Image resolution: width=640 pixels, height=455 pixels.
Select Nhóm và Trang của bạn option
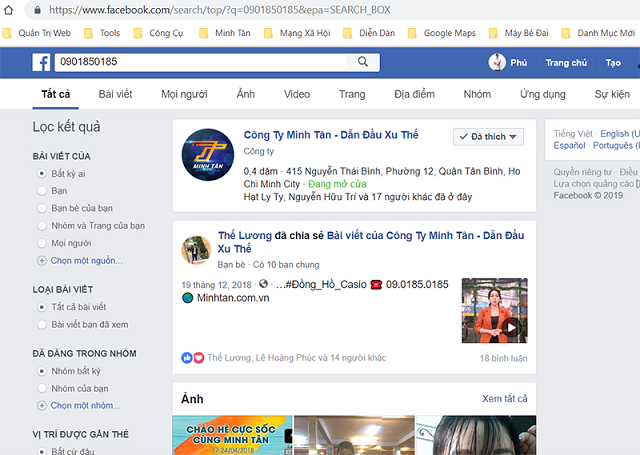coord(42,226)
